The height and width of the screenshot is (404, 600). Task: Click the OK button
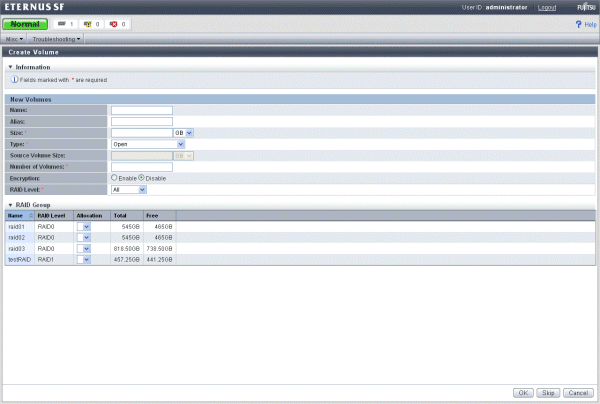[523, 393]
